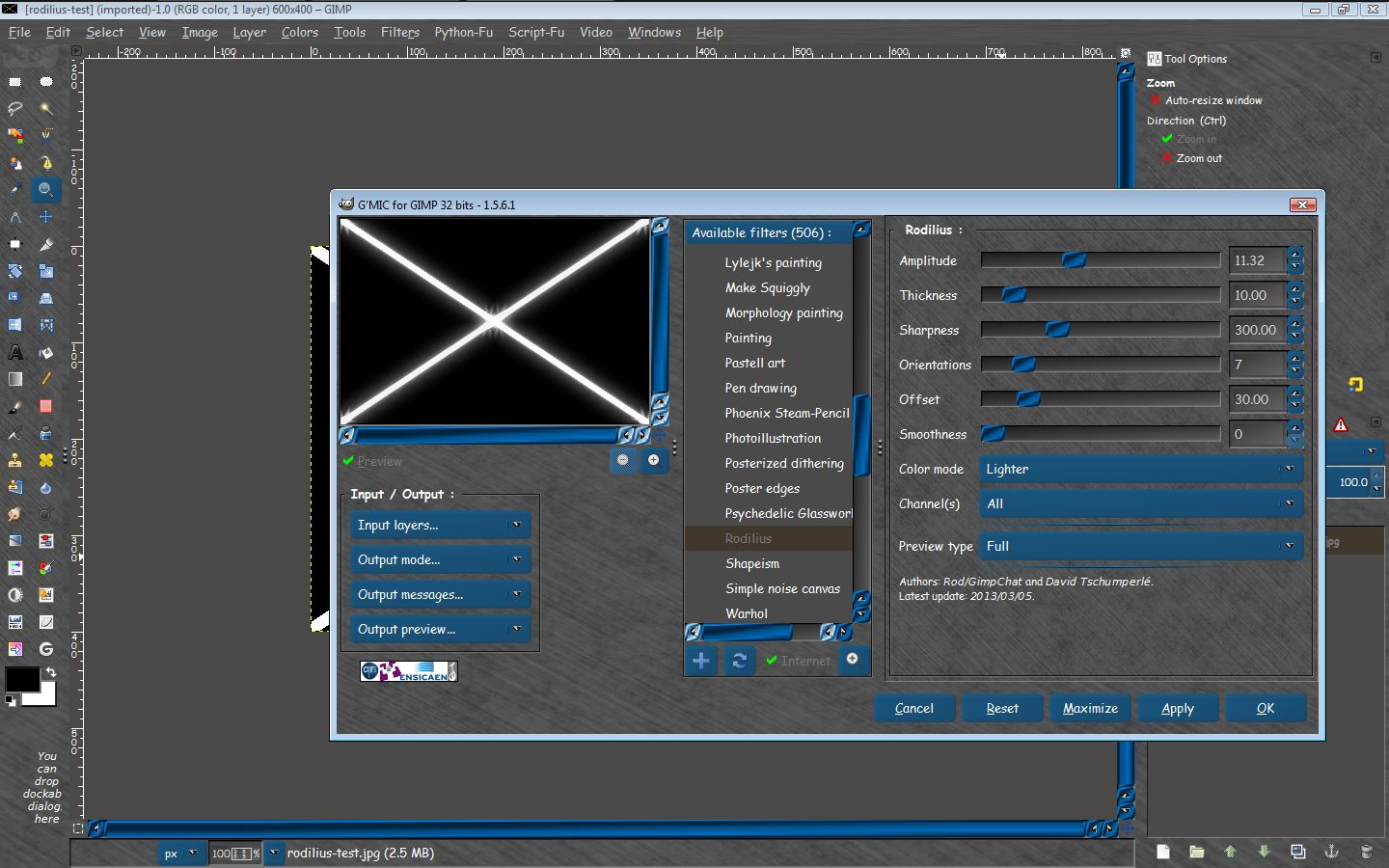Pick the Blend gradient tool
1389x868 pixels.
[15, 379]
